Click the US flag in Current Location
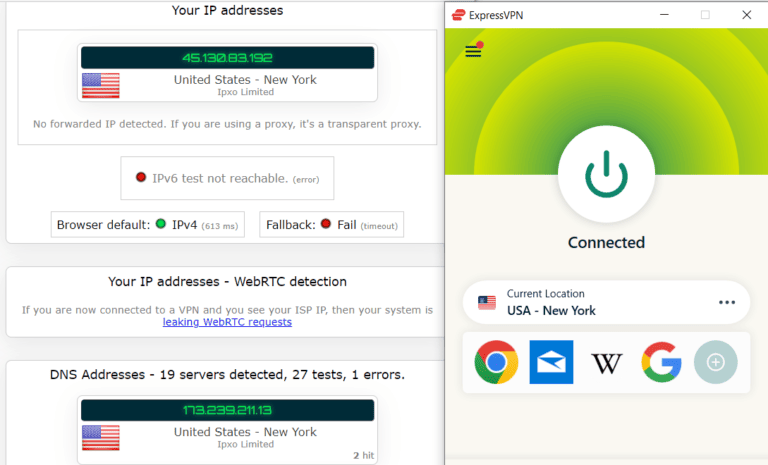The image size is (768, 465). pyautogui.click(x=487, y=303)
